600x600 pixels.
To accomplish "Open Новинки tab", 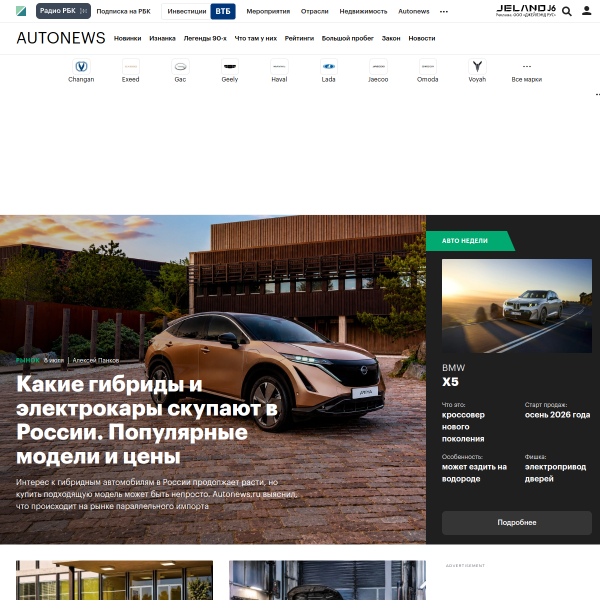I will click(127, 38).
